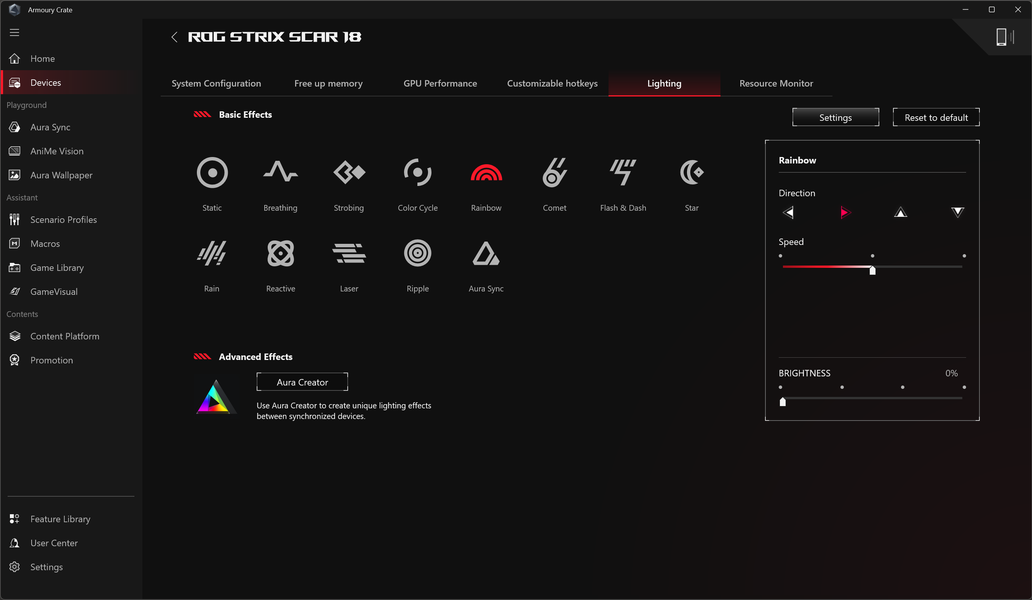The image size is (1032, 600).
Task: Go back using the arrow beside ROG STRIX SCAR 18
Action: 174,37
